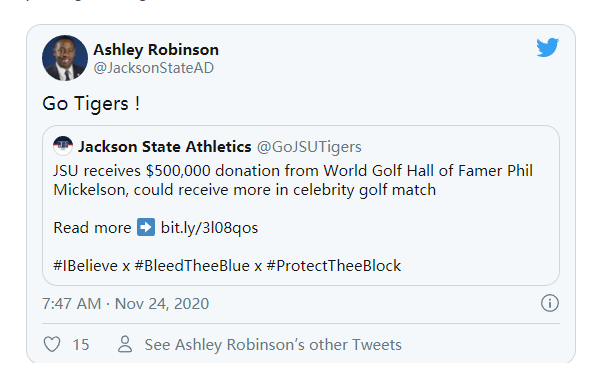Screen dimensions: 611x376
Task: Click the person silhouette icon
Action: pos(125,344)
